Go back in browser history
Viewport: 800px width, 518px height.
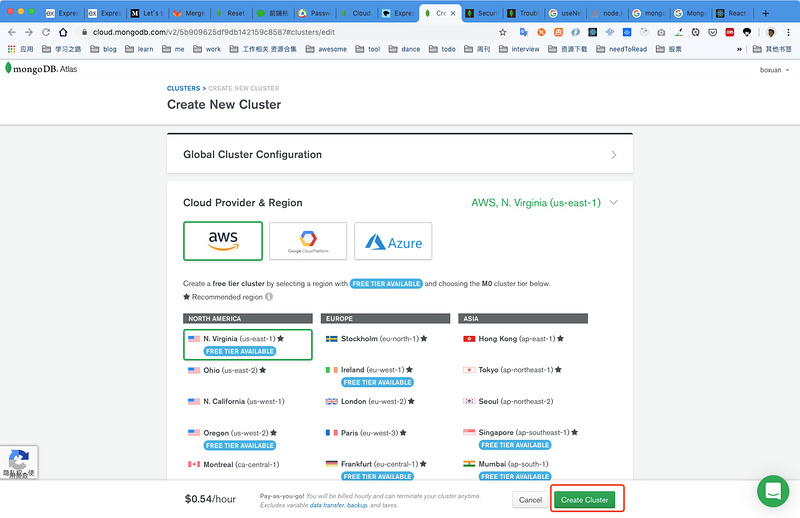pyautogui.click(x=12, y=32)
